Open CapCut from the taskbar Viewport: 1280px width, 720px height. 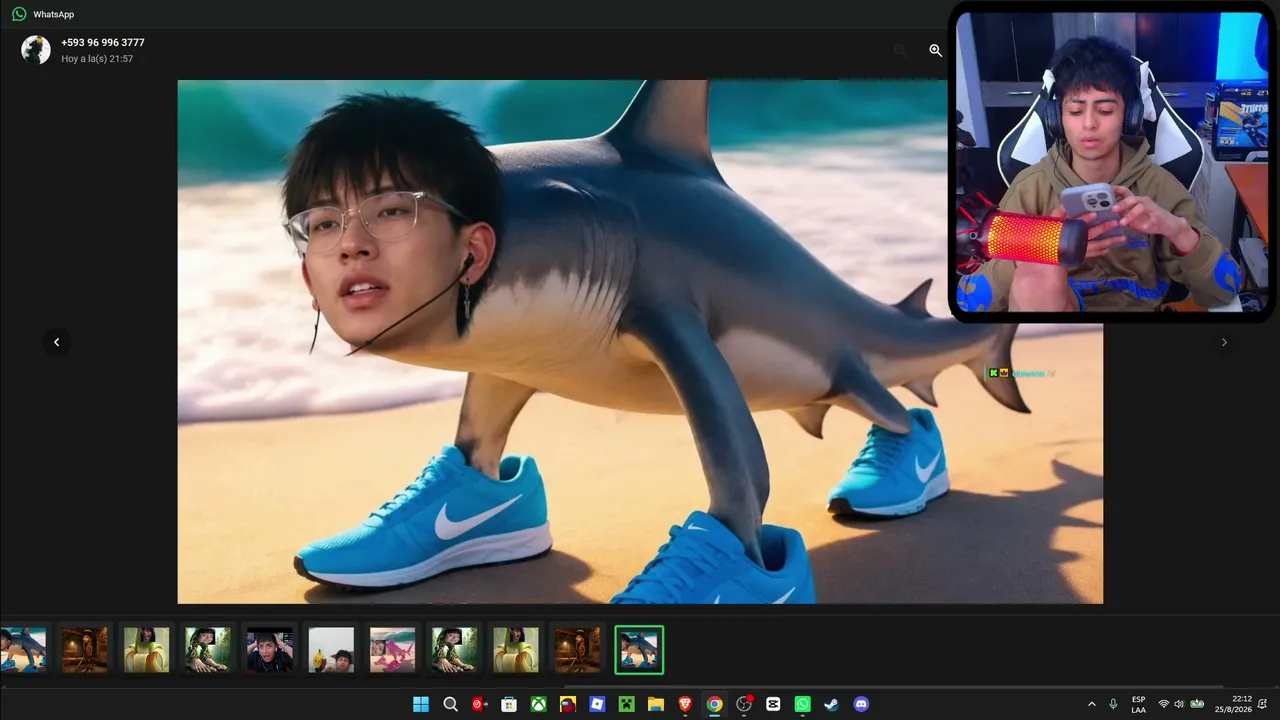(773, 704)
